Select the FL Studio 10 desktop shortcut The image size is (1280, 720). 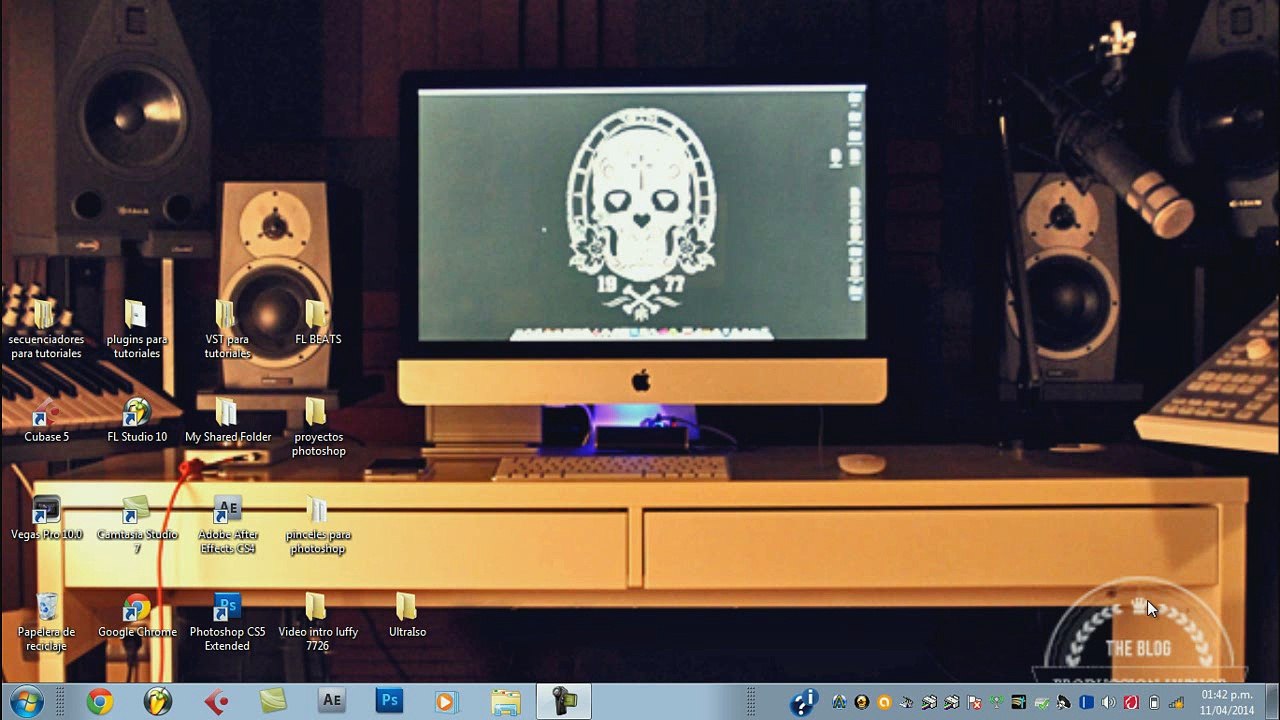pyautogui.click(x=137, y=421)
